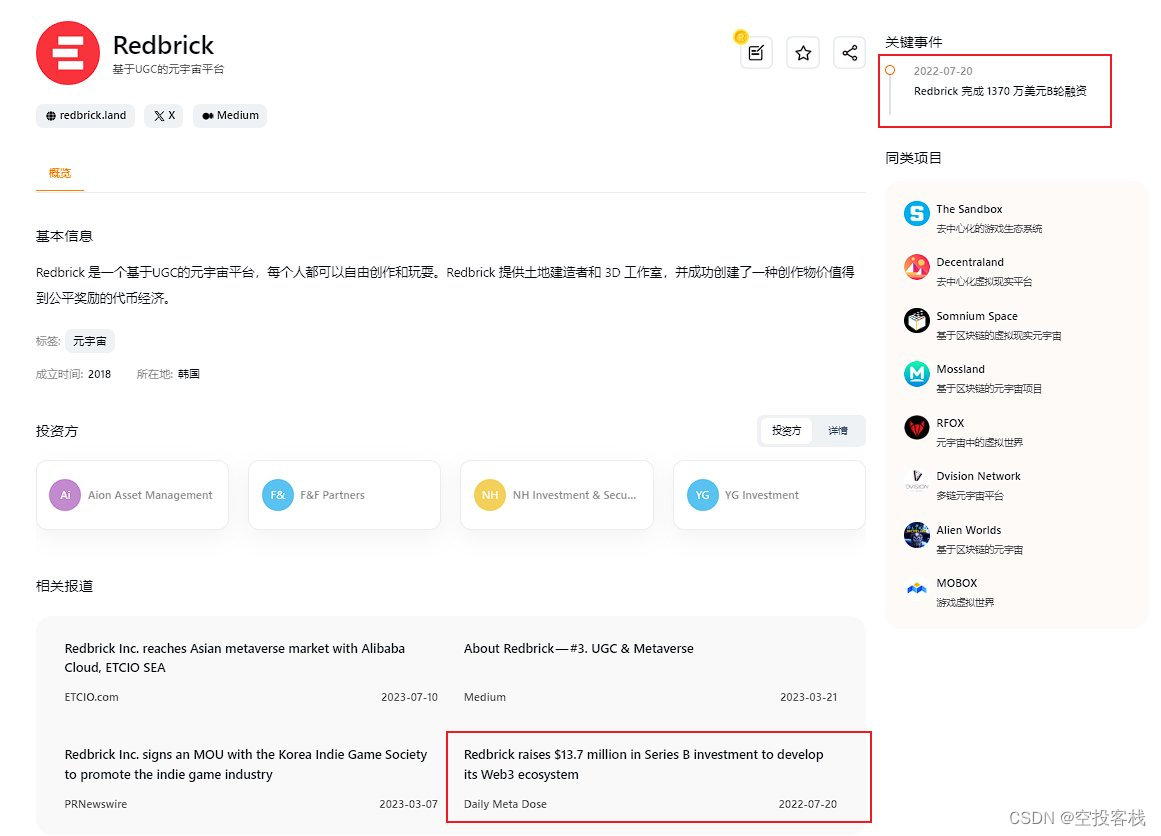Open the YG Investment investor card
Screen dimensions: 1161x836
click(x=769, y=495)
